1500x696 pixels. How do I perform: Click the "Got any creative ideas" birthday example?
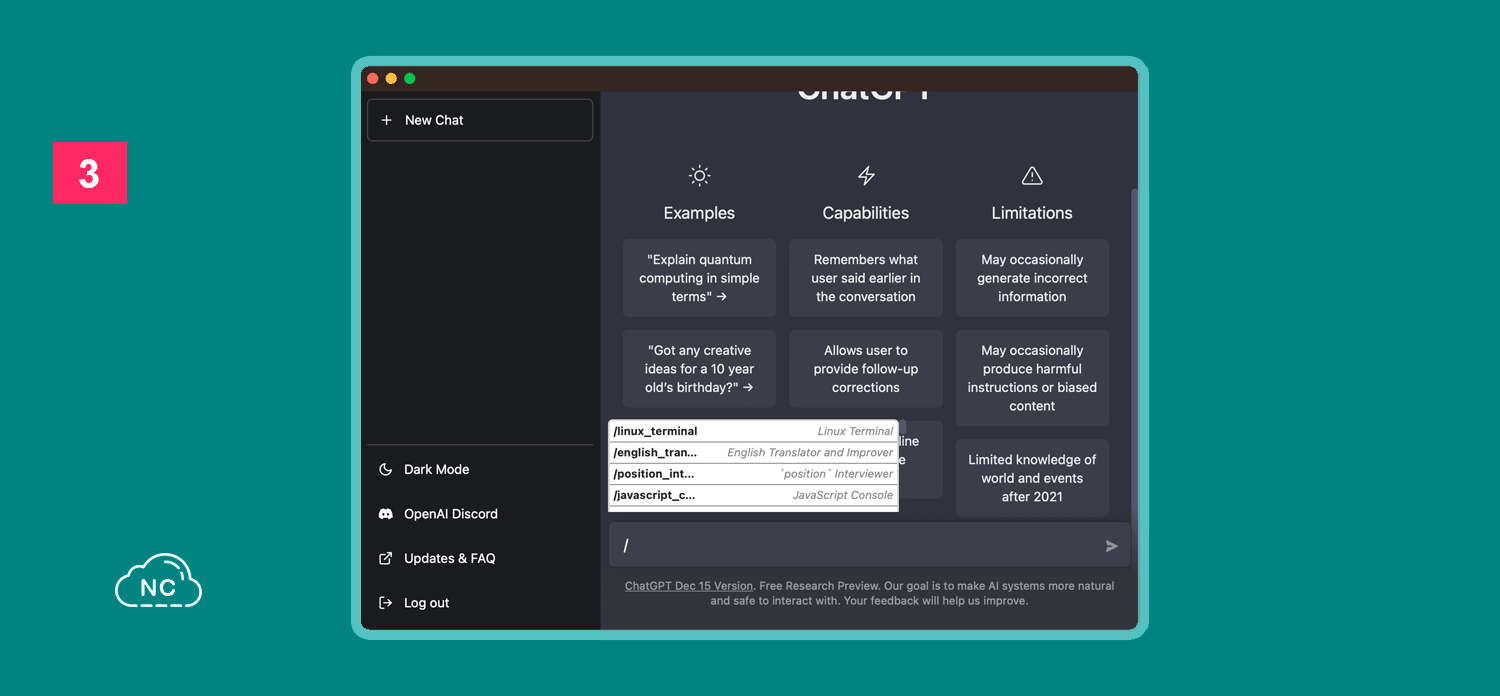coord(699,369)
